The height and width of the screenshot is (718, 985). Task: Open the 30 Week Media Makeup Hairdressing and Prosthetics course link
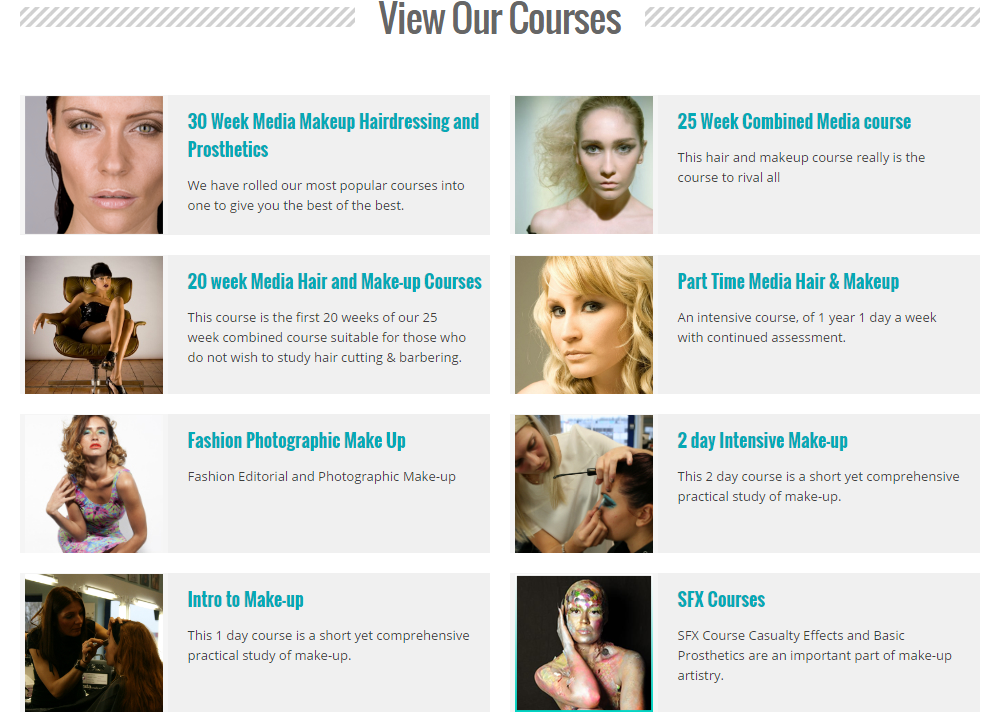pos(333,135)
